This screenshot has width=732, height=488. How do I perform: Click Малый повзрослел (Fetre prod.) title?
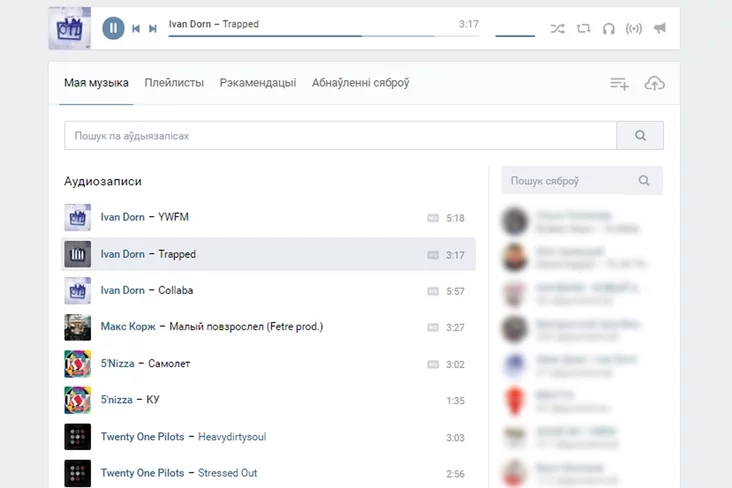(246, 326)
